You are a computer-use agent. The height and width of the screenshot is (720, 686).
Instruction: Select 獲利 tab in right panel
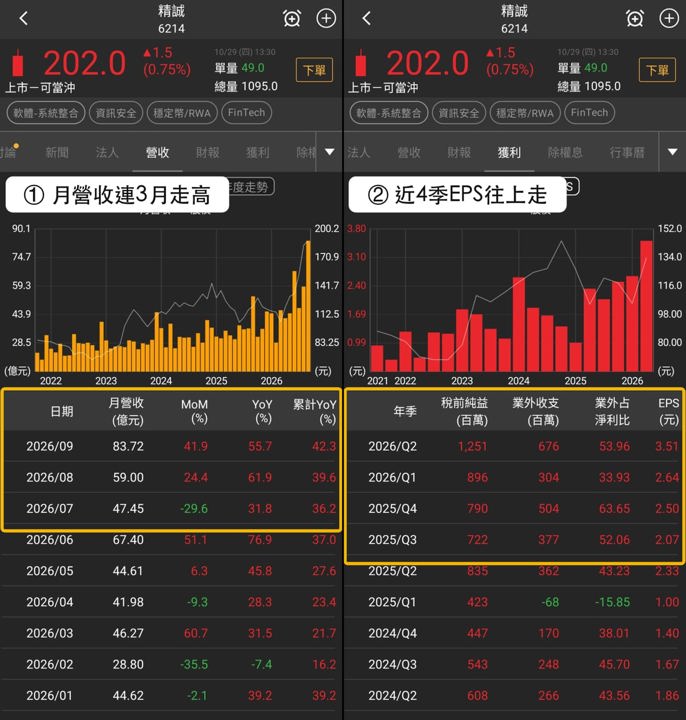coord(509,152)
